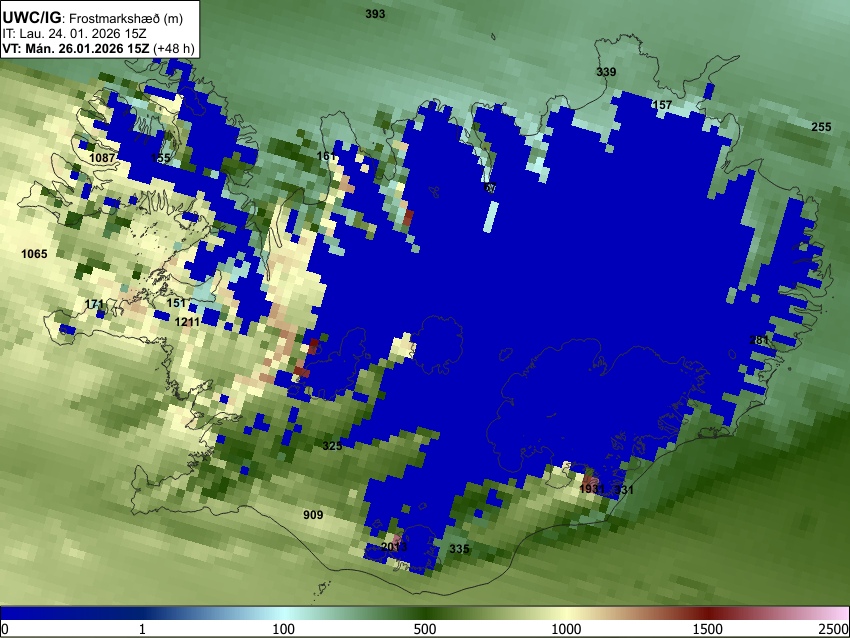Click the pink end of the color scale

835,613
